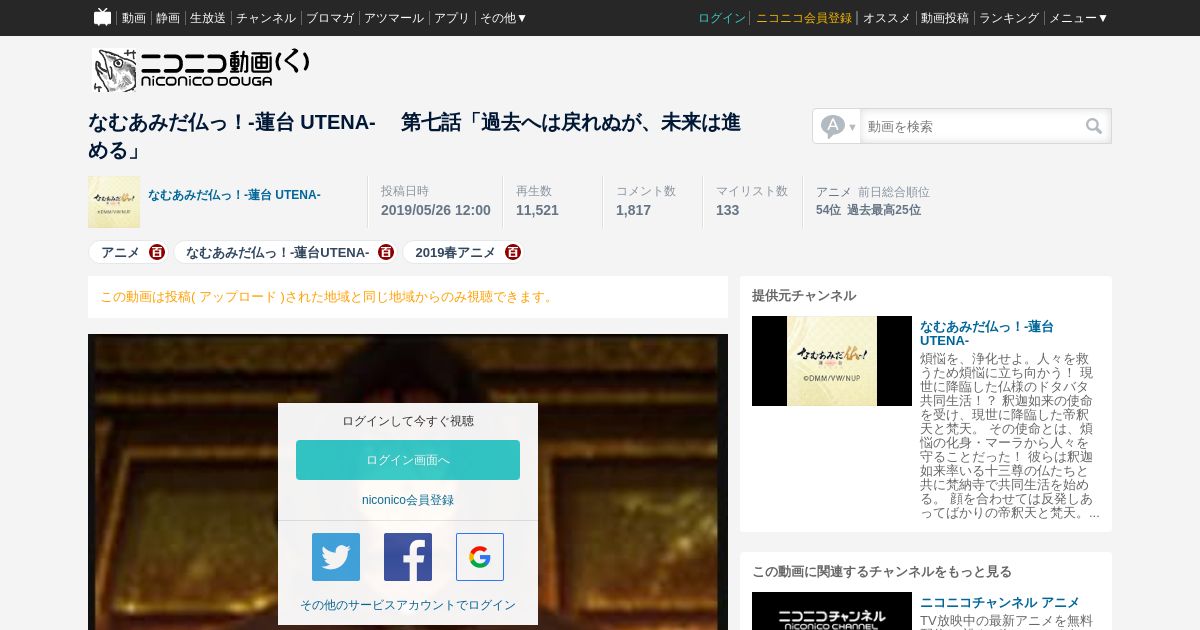The image size is (1200, 630).
Task: Open sidebar channel title なむあみだ仏っ！-蓮台 UTENA-
Action: click(986, 333)
